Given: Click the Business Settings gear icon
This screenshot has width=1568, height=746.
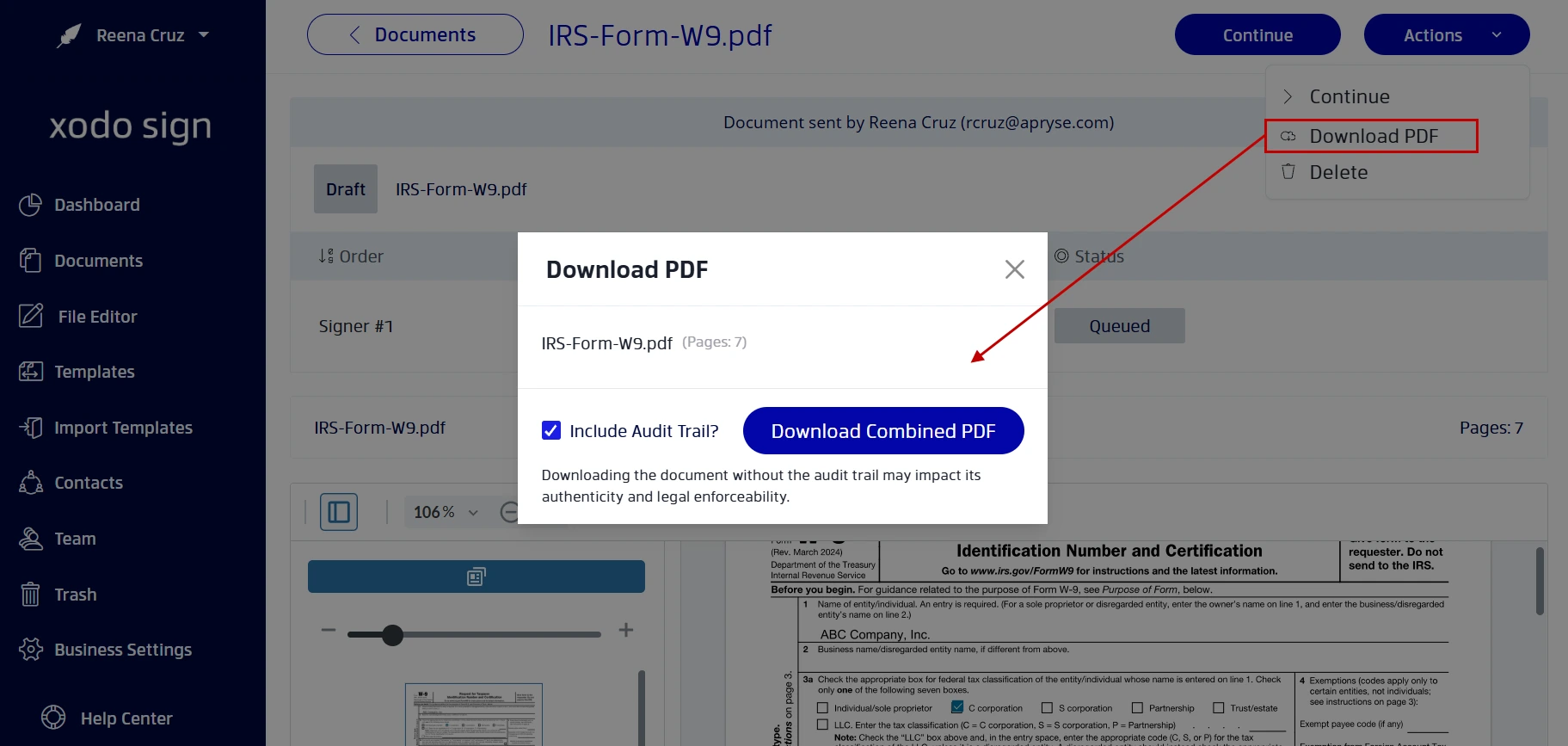Looking at the screenshot, I should [x=31, y=650].
